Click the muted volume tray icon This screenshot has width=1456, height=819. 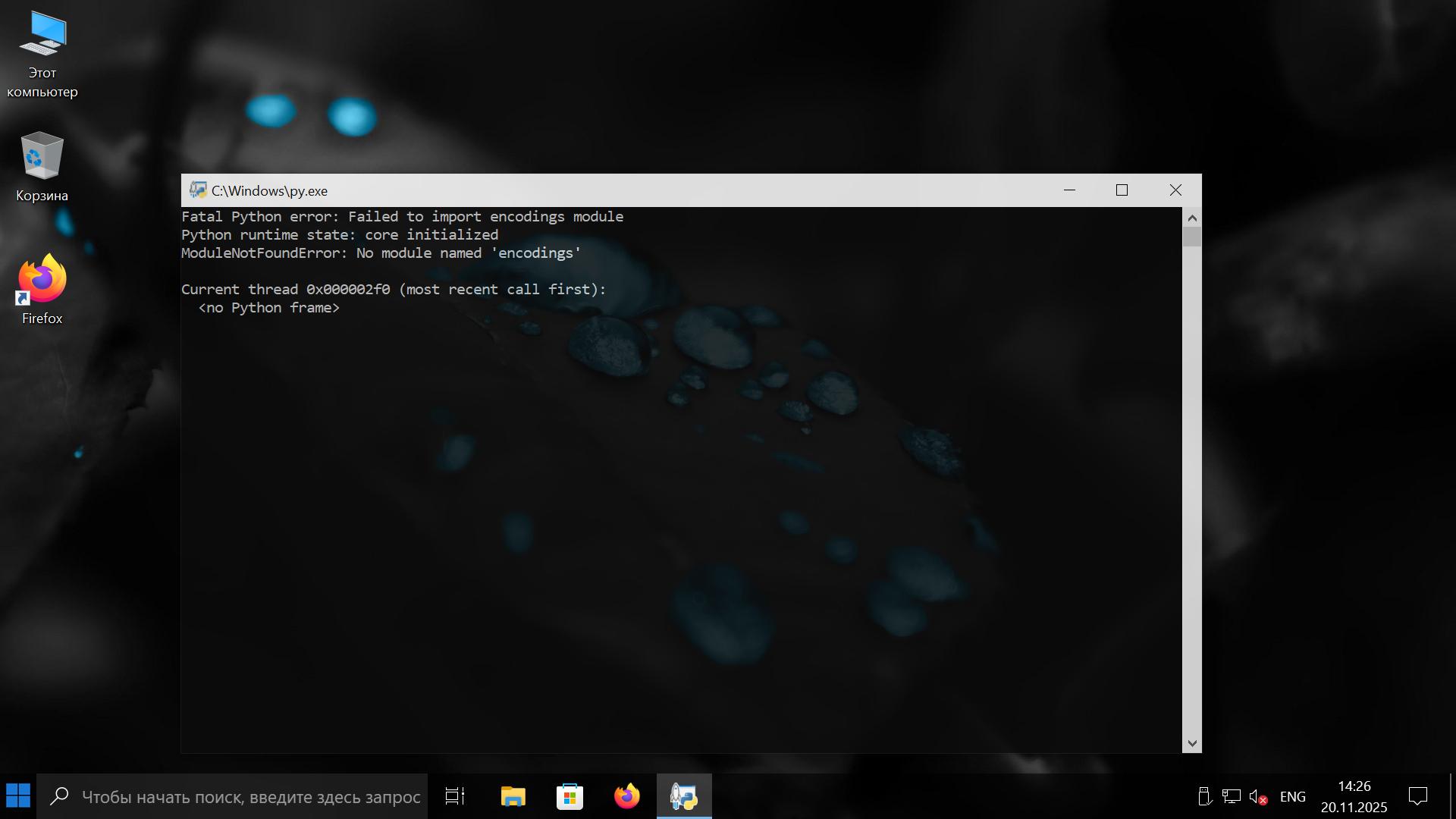coord(1257,797)
